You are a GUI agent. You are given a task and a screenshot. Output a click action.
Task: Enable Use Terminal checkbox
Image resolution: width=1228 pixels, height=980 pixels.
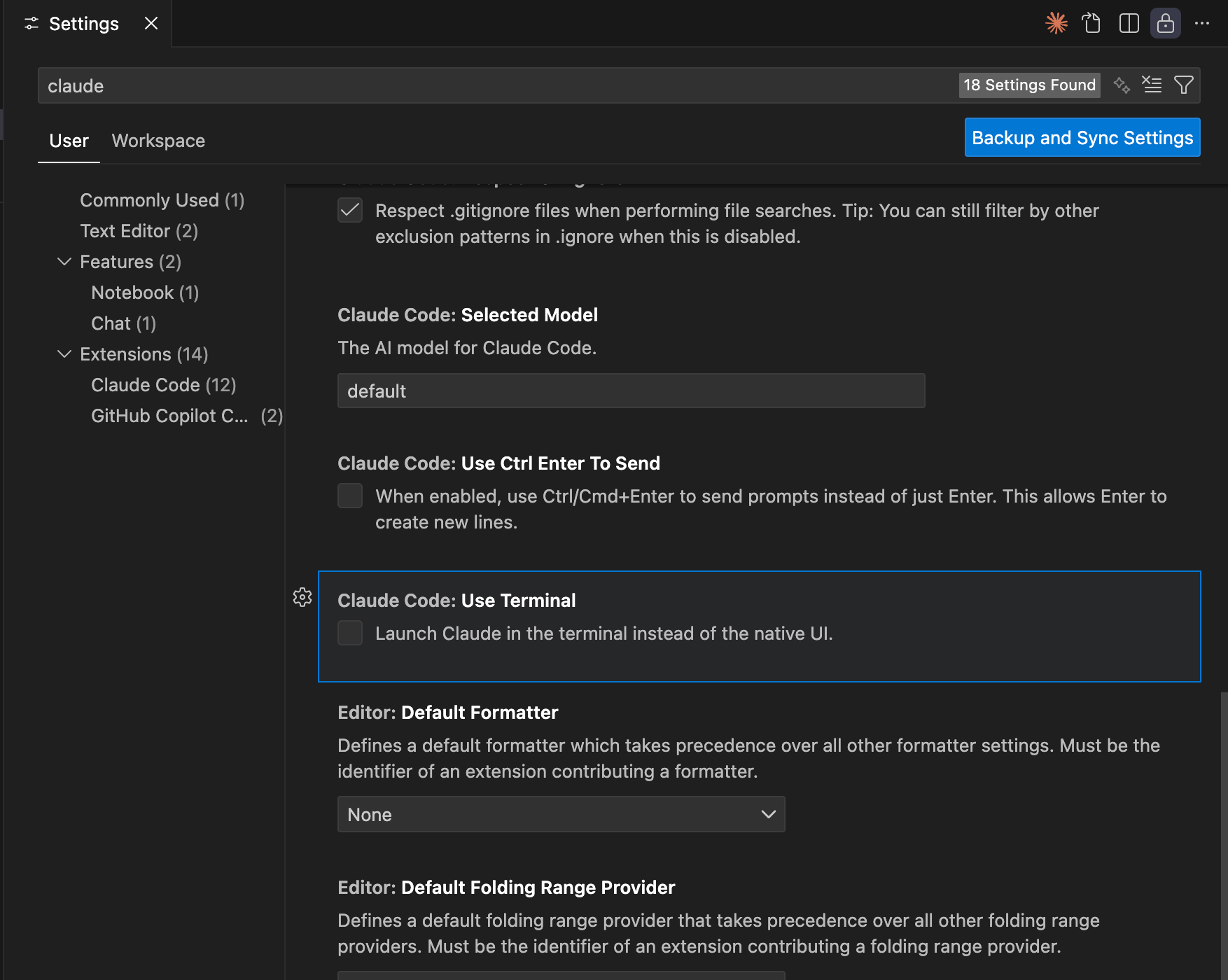point(350,633)
